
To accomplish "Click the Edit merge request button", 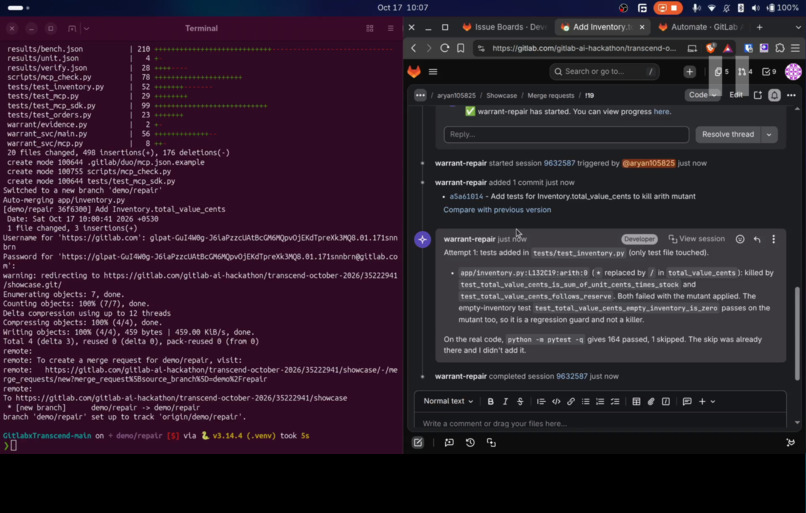I will 736,95.
